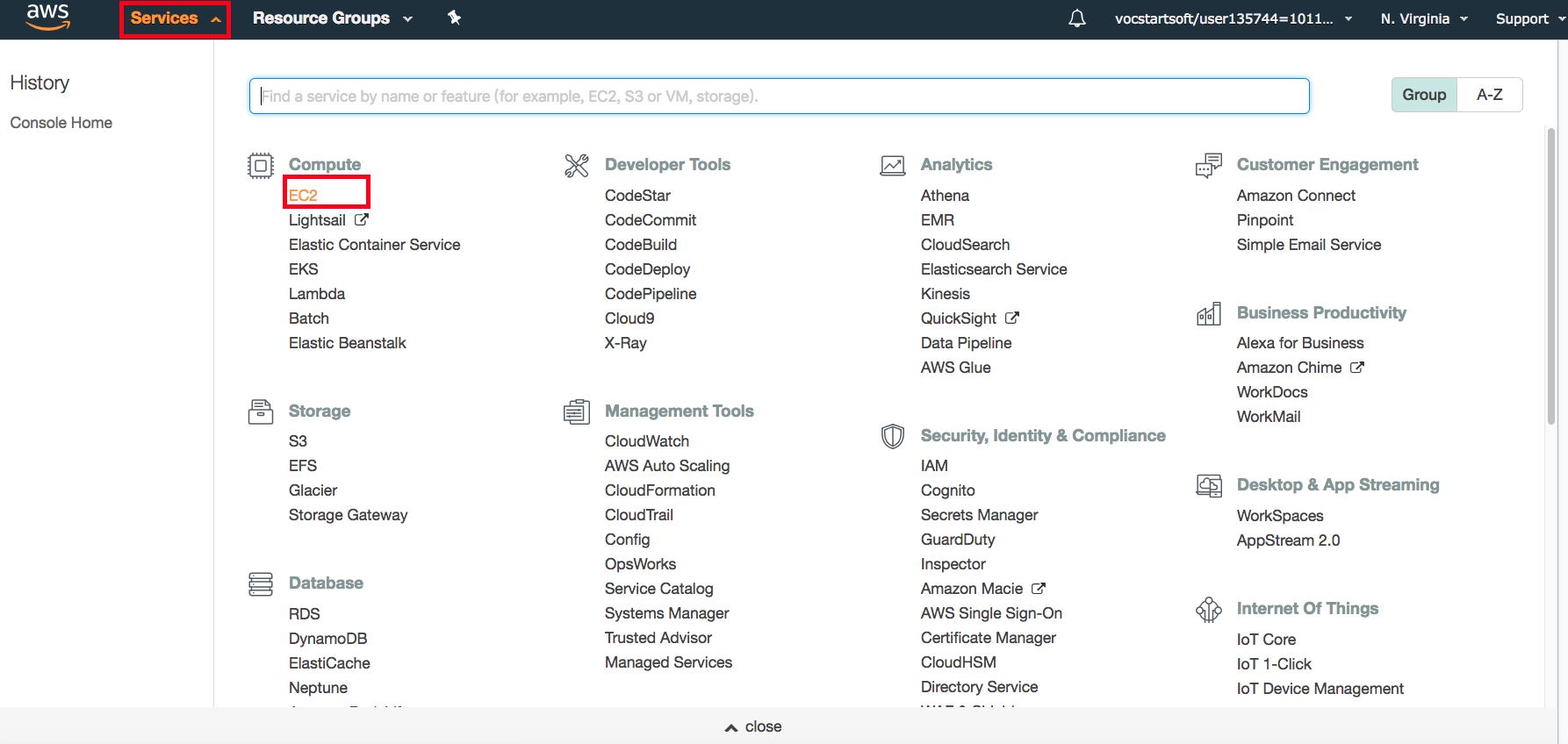Open Cloud9 service
This screenshot has width=1568, height=744.
629,318
